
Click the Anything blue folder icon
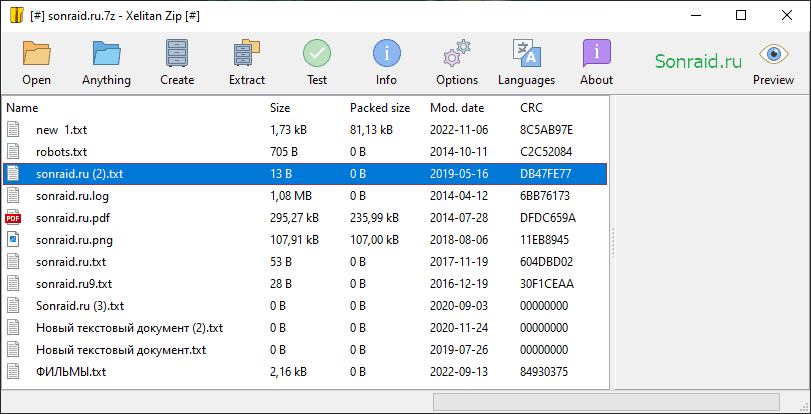click(106, 53)
